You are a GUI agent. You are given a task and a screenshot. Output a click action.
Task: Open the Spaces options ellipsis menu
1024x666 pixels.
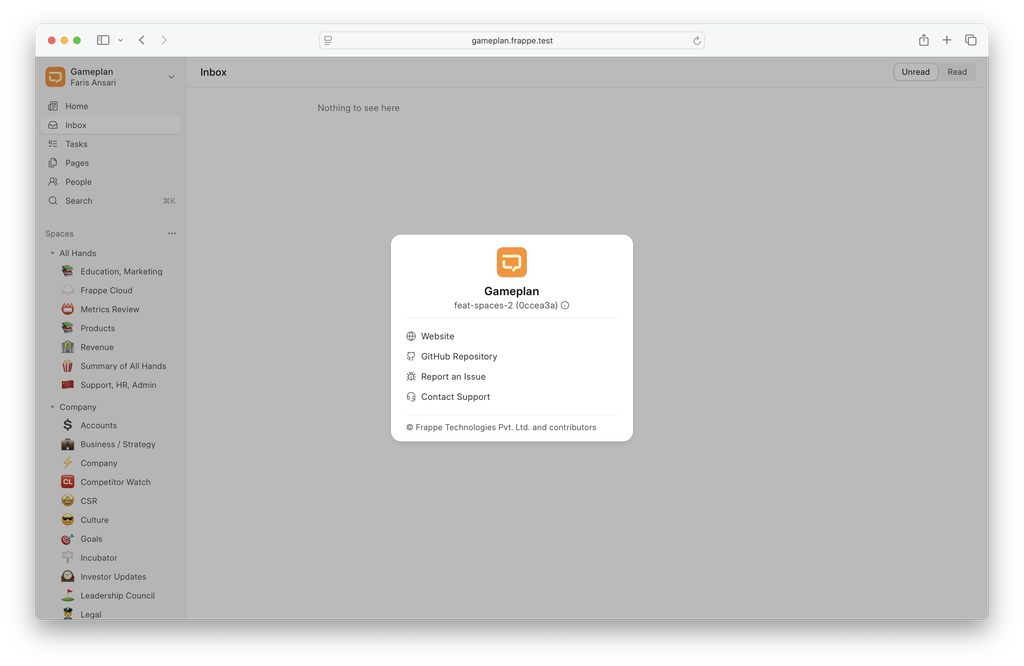tap(171, 233)
